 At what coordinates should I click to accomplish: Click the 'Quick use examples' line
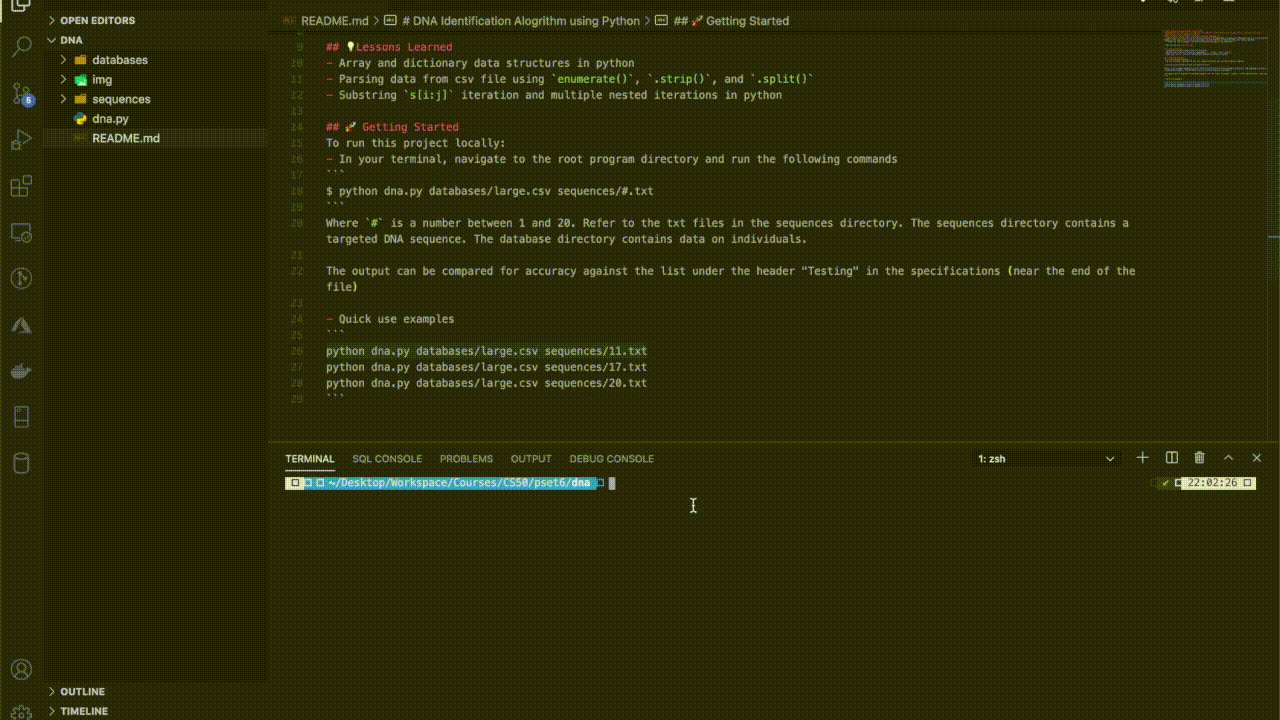tap(390, 319)
